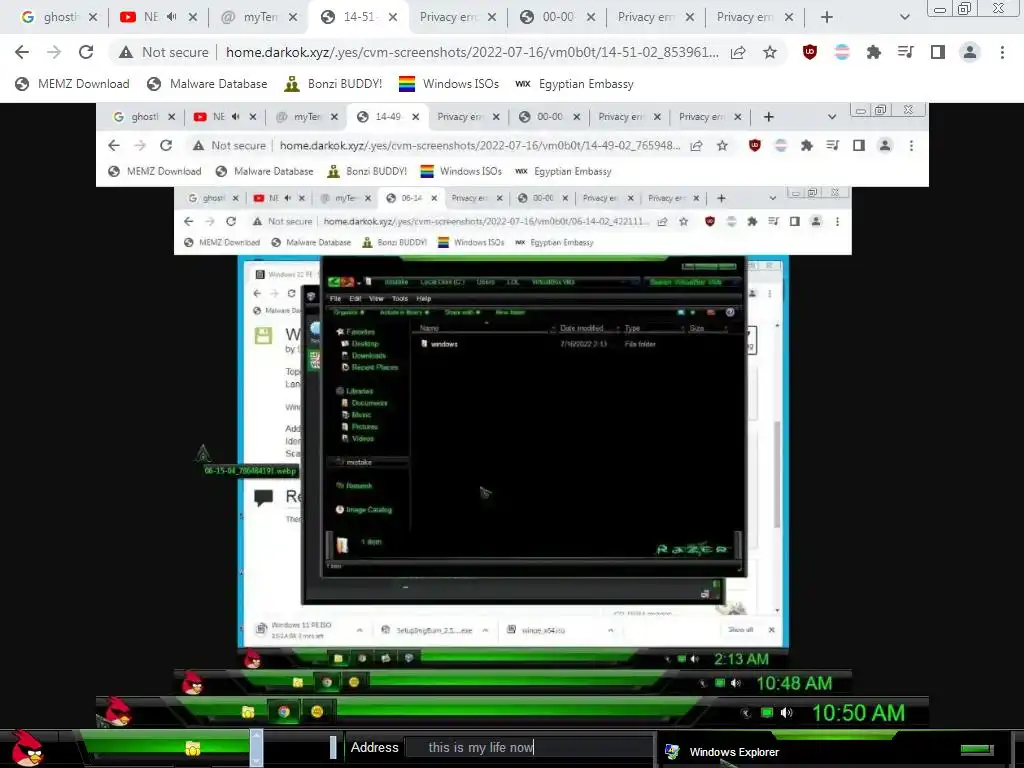Select Documents in the Razer explorer sidebar

pyautogui.click(x=370, y=403)
